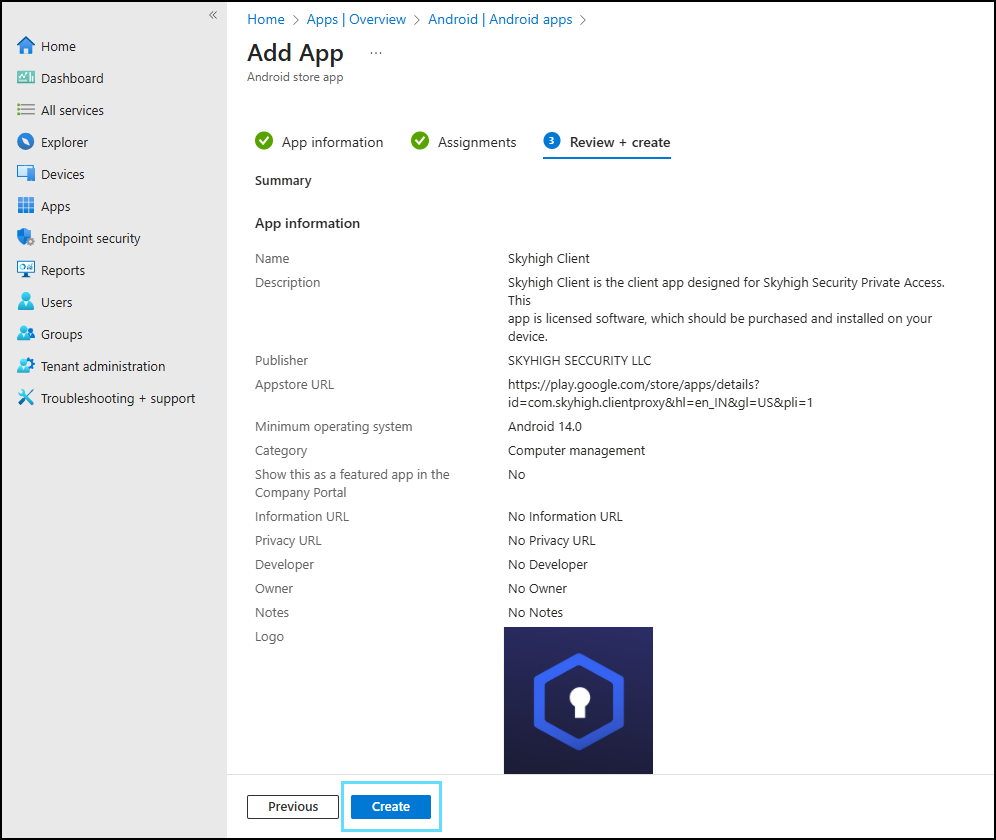Open Android | Android apps breadcrumb link
This screenshot has height=840, width=996.
click(500, 19)
